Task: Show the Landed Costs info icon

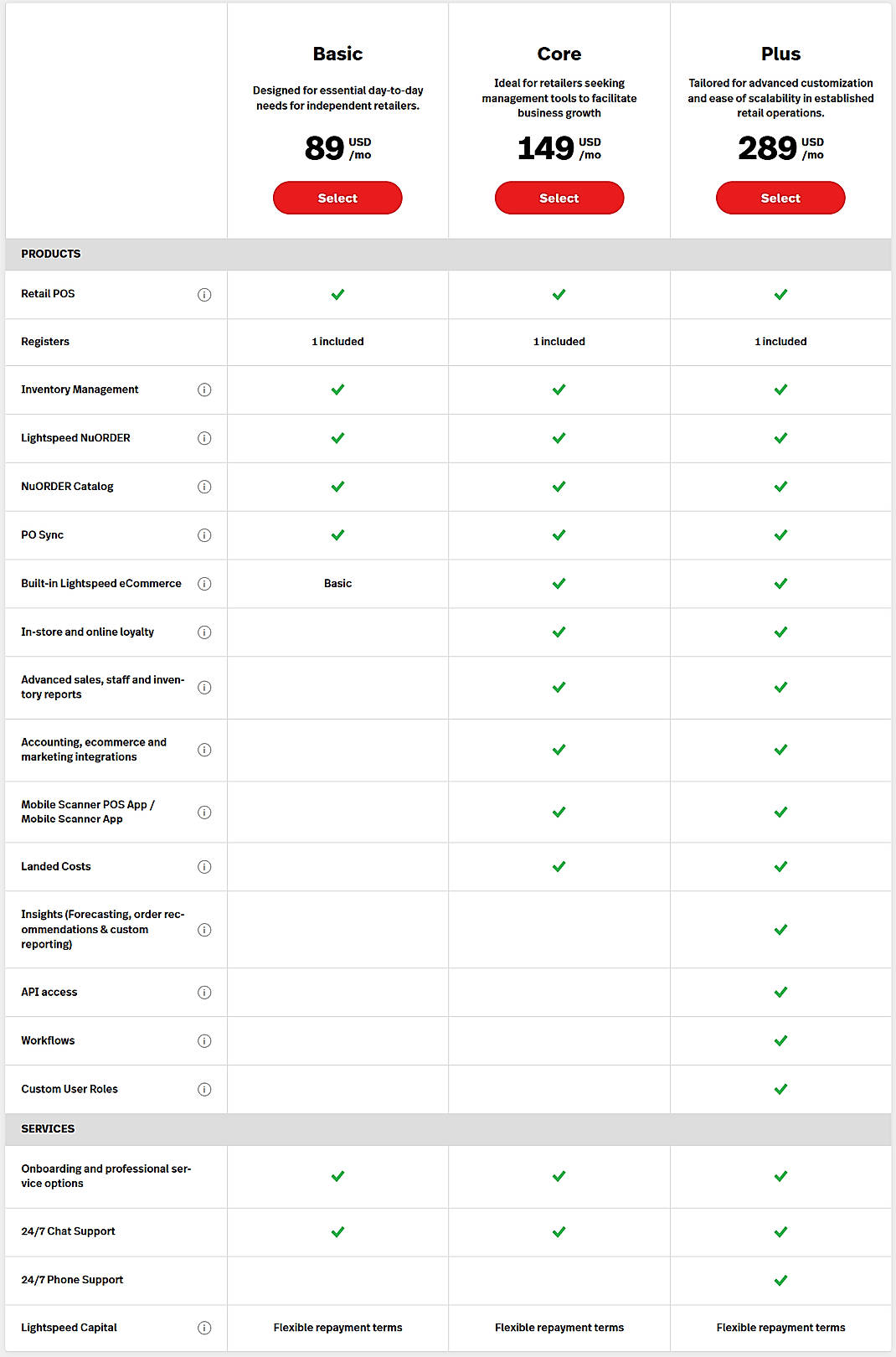Action: (204, 867)
